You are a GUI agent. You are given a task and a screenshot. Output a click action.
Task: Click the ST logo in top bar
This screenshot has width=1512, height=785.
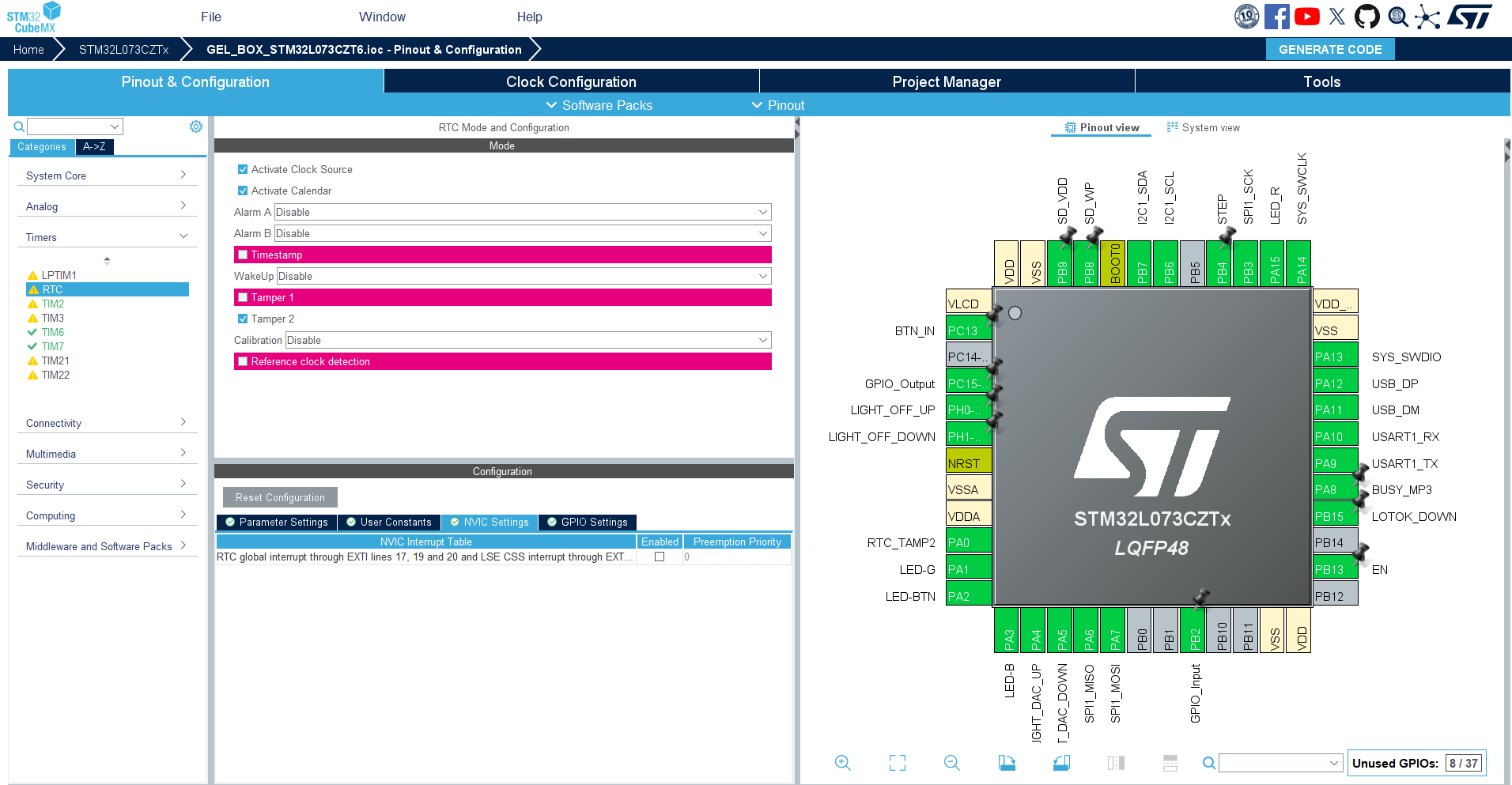pyautogui.click(x=1470, y=17)
